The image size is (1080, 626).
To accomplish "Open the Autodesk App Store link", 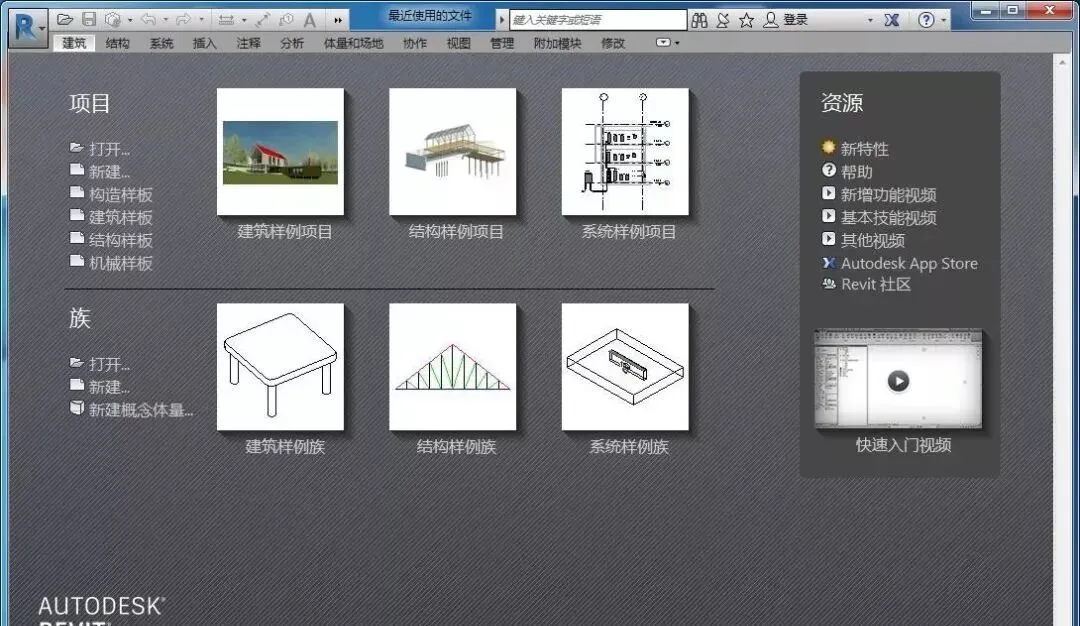I will [900, 262].
